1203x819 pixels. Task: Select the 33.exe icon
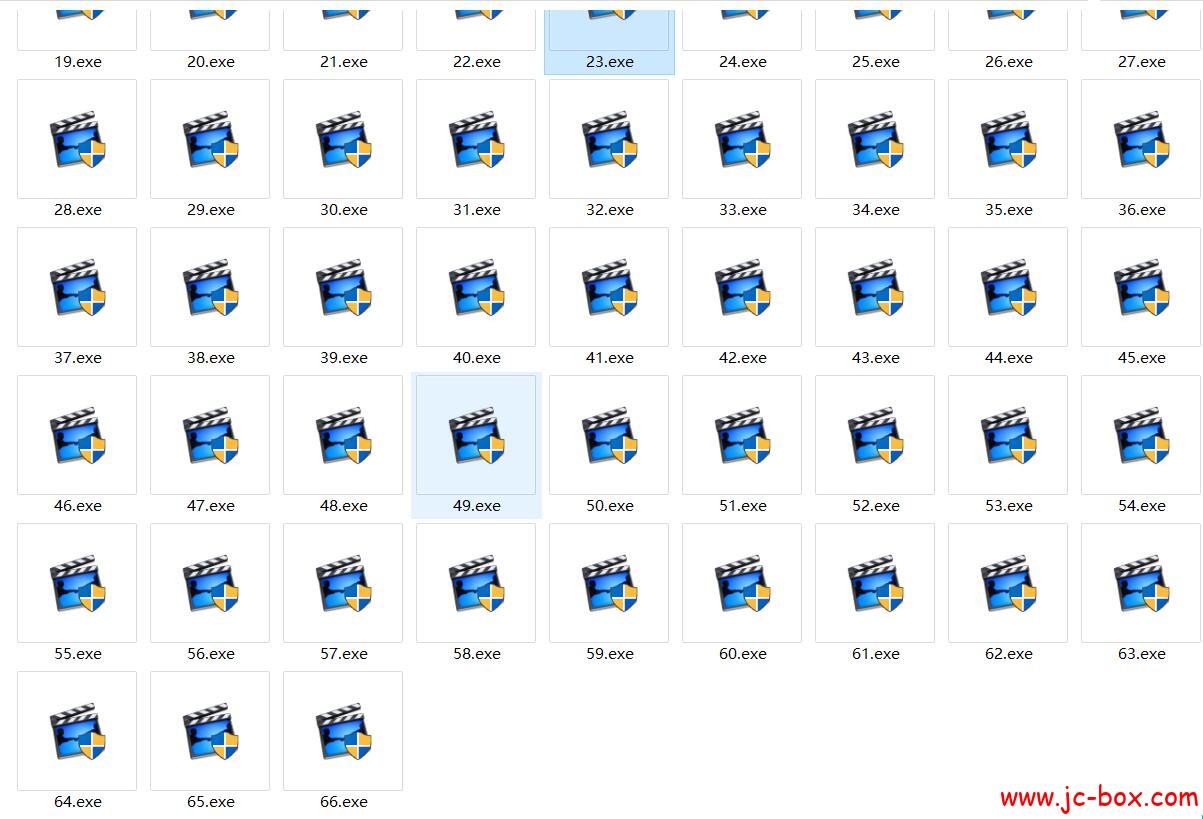click(x=743, y=139)
